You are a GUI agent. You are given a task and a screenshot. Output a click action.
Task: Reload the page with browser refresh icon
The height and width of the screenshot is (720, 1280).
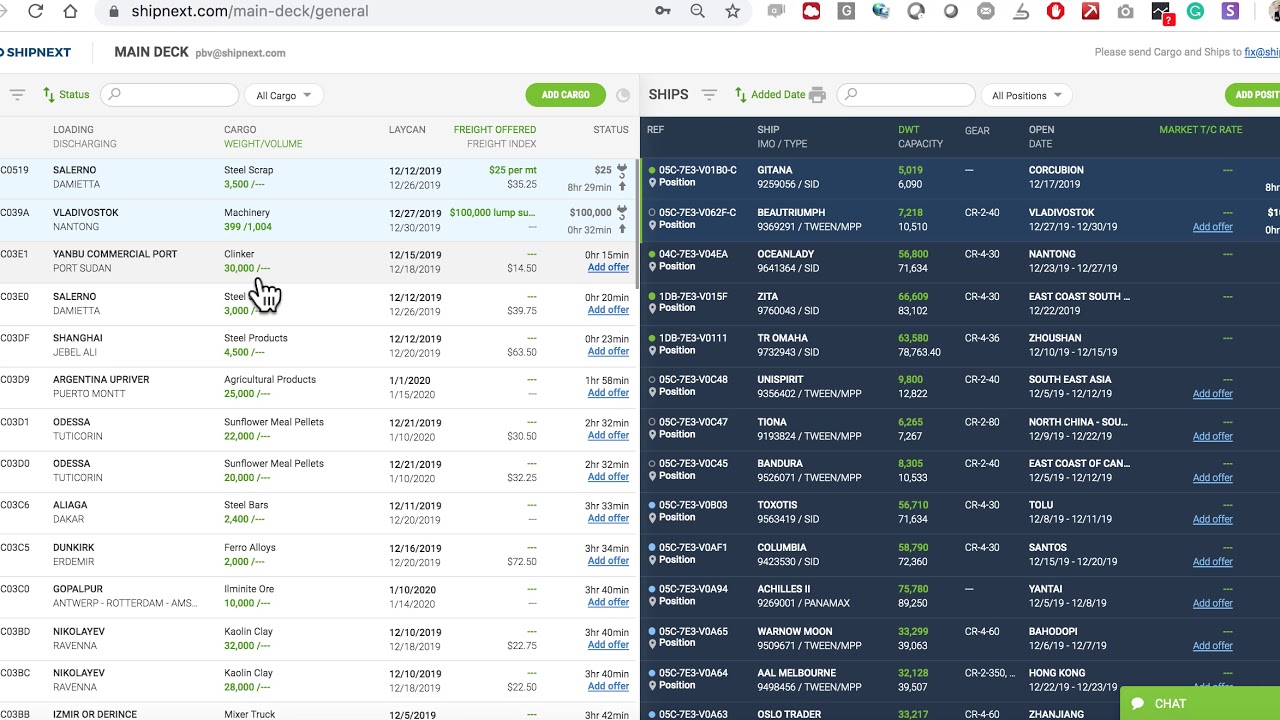(x=36, y=11)
